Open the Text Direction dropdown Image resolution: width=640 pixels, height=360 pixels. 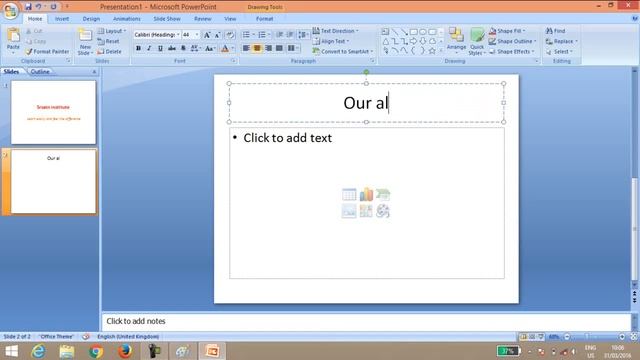click(x=336, y=31)
